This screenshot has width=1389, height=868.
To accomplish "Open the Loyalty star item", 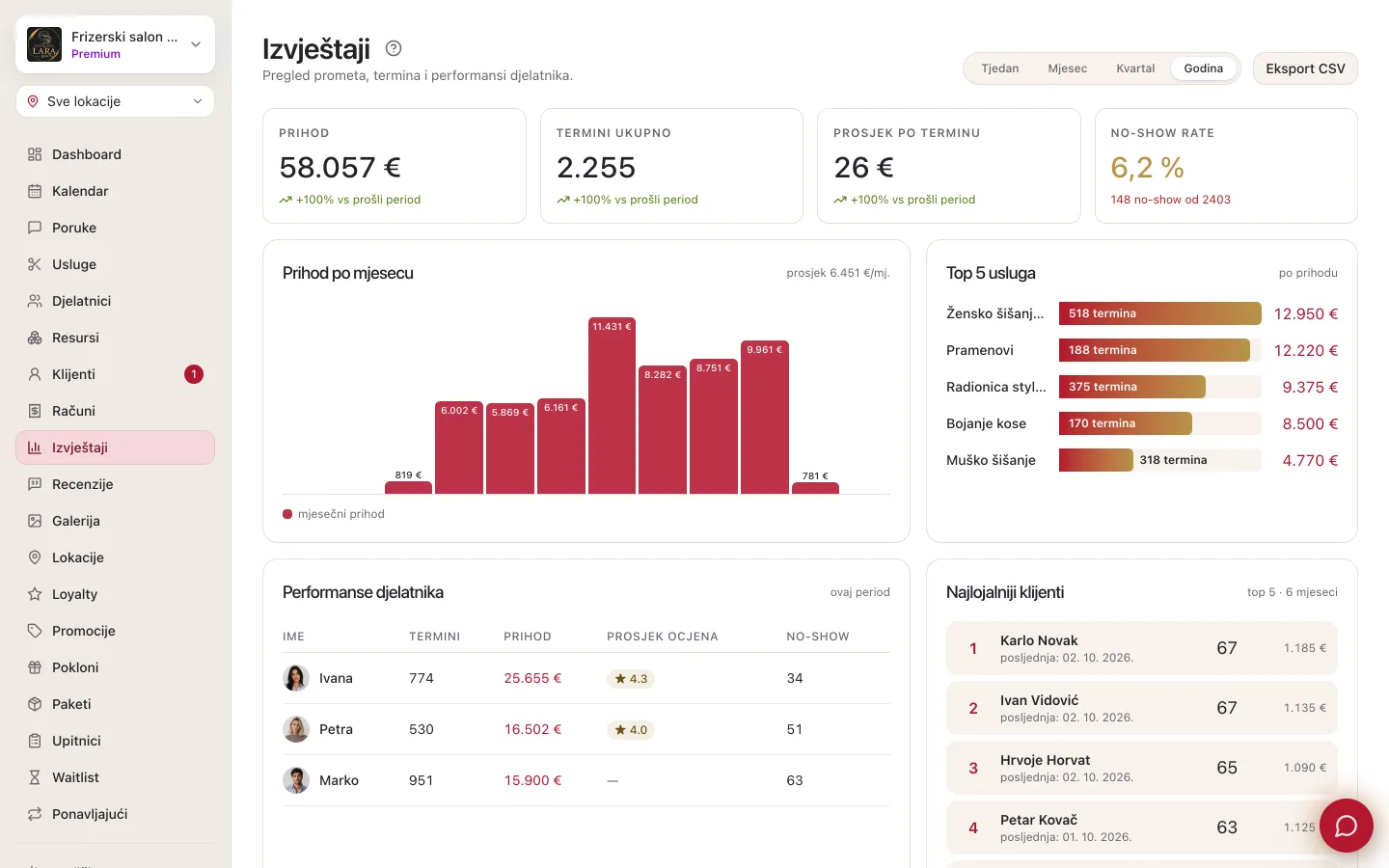I will pyautogui.click(x=115, y=594).
